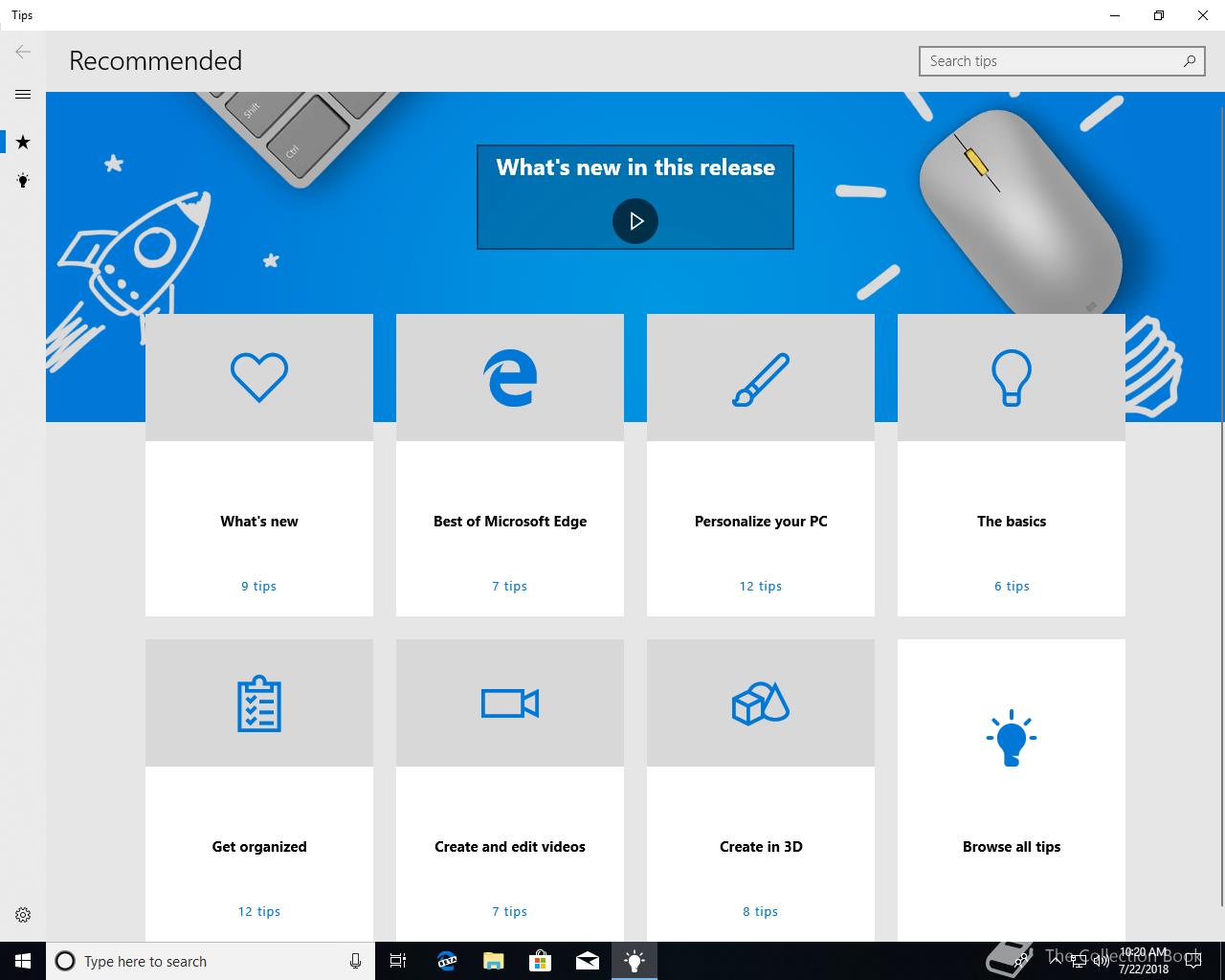Click the glowing bulb Browse all tips icon
The width and height of the screenshot is (1225, 980).
pyautogui.click(x=1012, y=738)
